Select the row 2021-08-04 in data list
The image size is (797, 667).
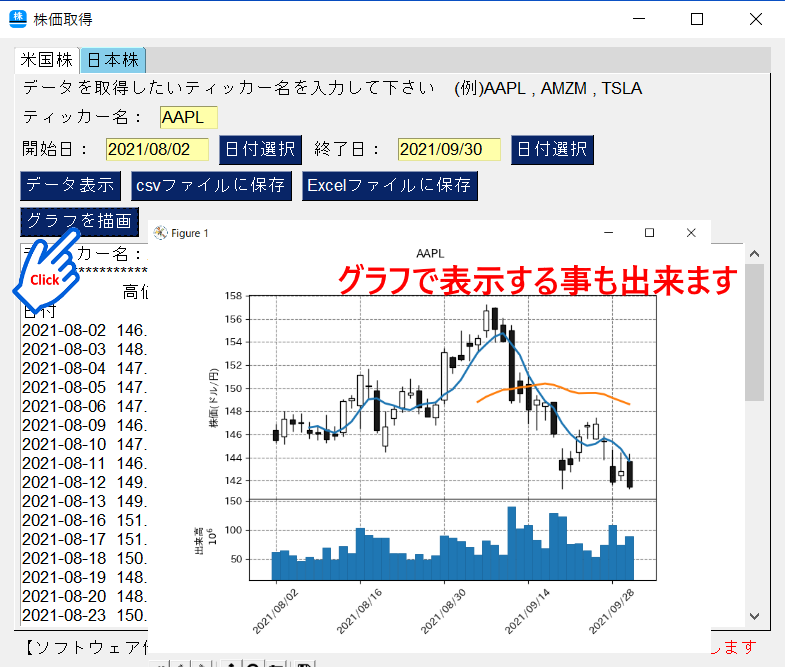tap(84, 369)
